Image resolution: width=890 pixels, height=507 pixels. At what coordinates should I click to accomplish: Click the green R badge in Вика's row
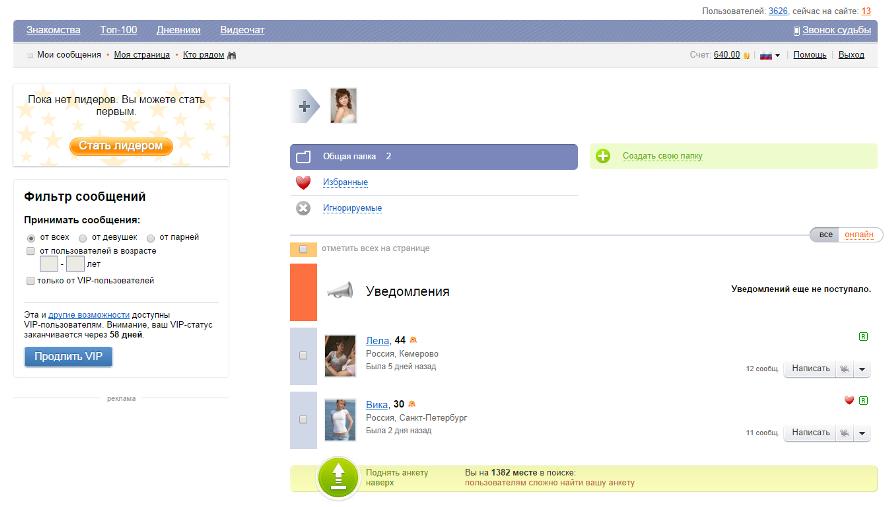[x=863, y=400]
